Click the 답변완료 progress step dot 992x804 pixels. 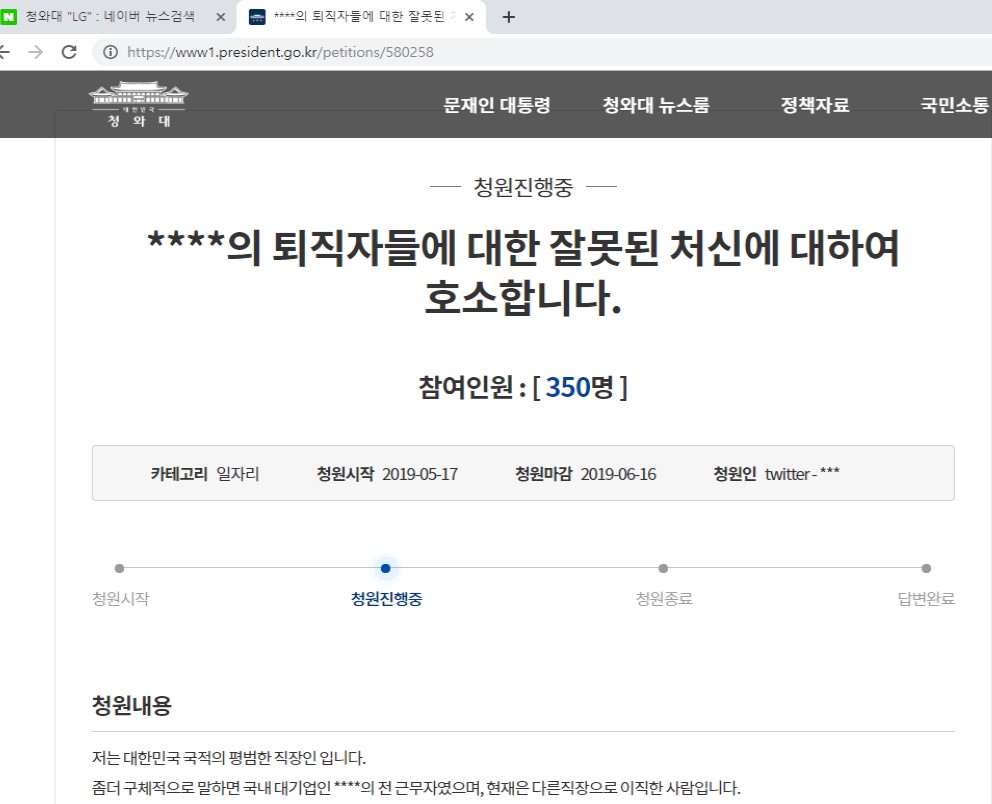tap(926, 568)
